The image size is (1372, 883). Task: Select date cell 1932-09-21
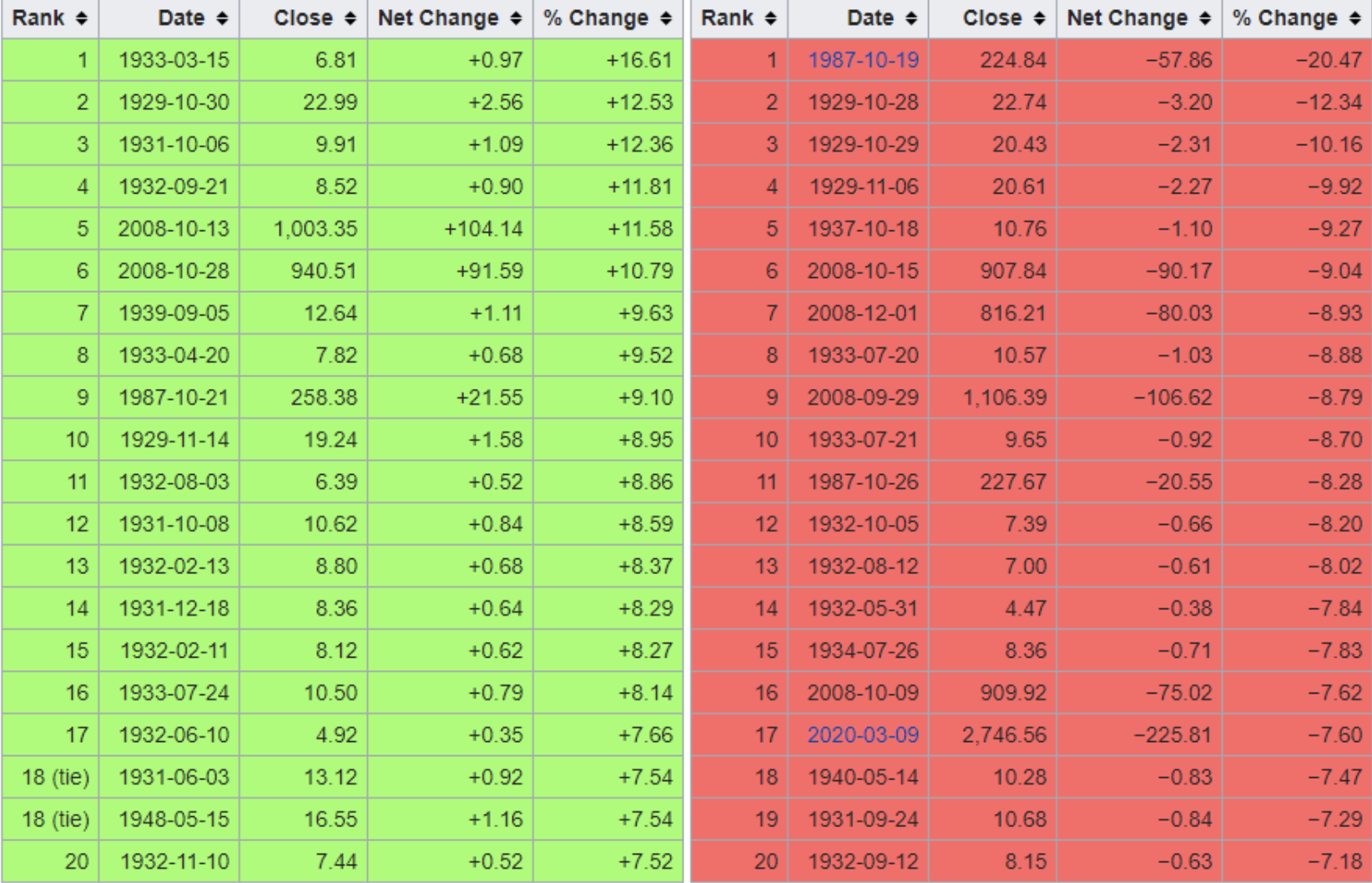tap(169, 187)
